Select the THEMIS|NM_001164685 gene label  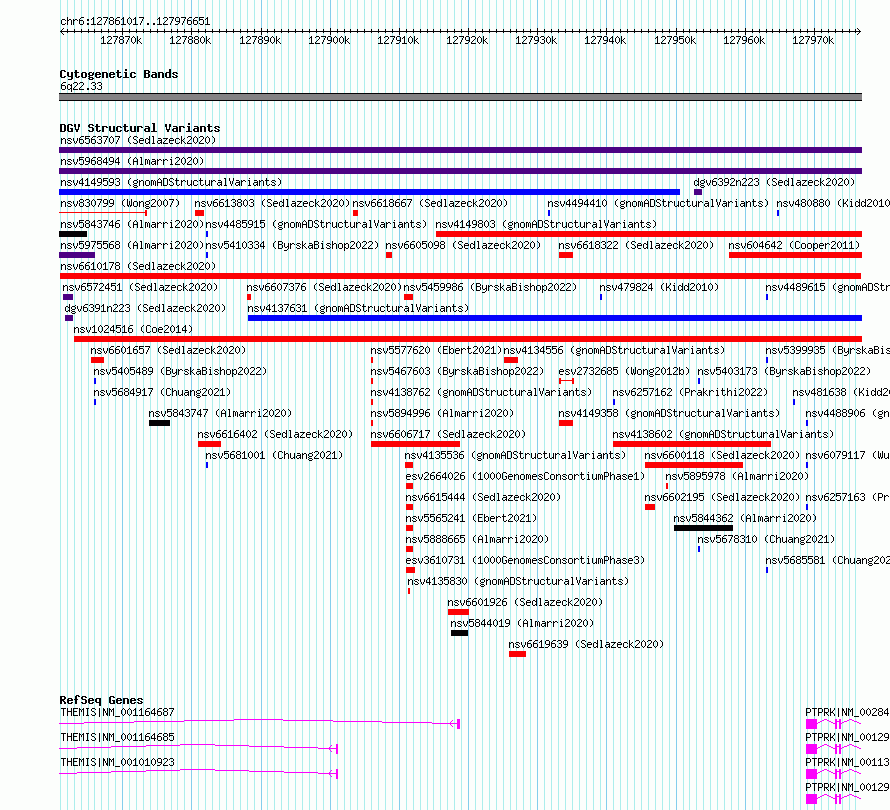point(117,737)
